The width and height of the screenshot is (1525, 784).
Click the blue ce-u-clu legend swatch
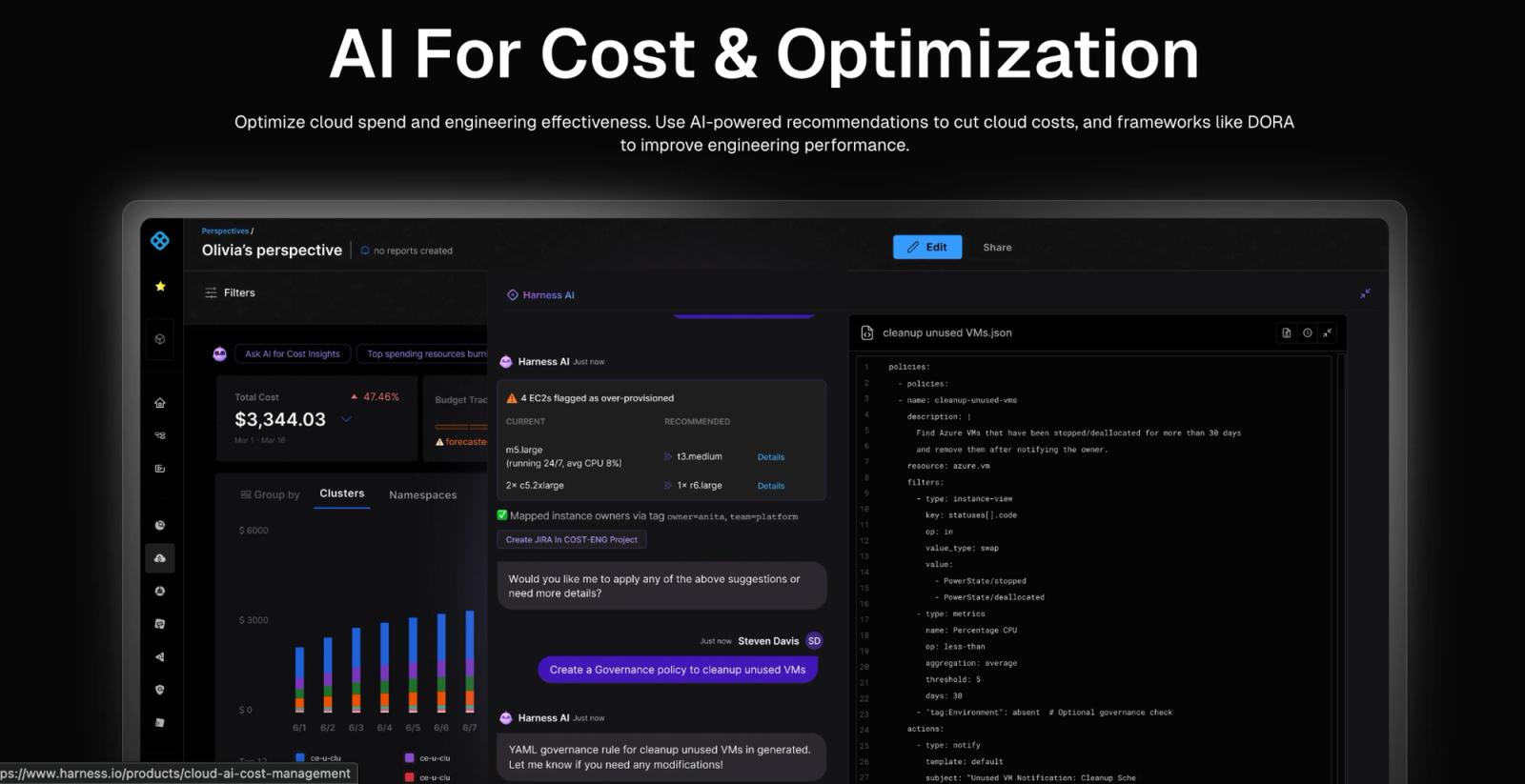(x=300, y=758)
